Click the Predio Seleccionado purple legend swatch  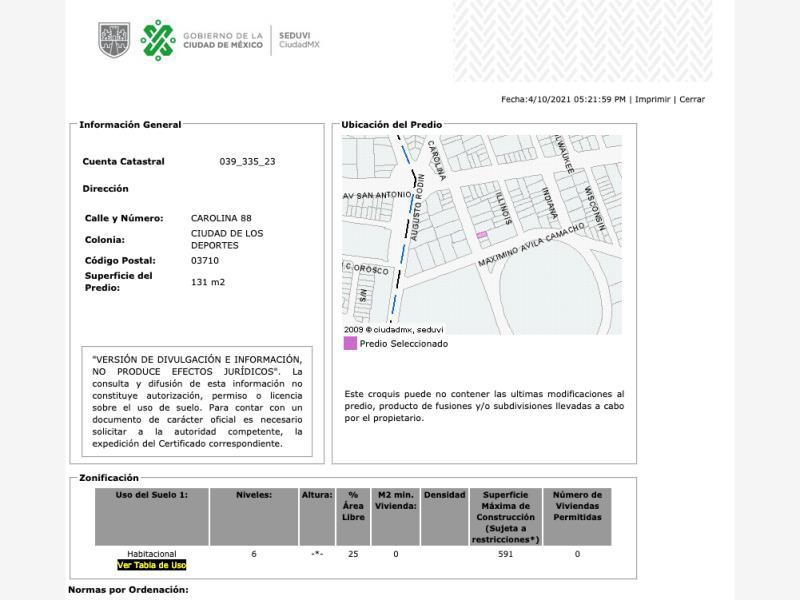tap(350, 343)
